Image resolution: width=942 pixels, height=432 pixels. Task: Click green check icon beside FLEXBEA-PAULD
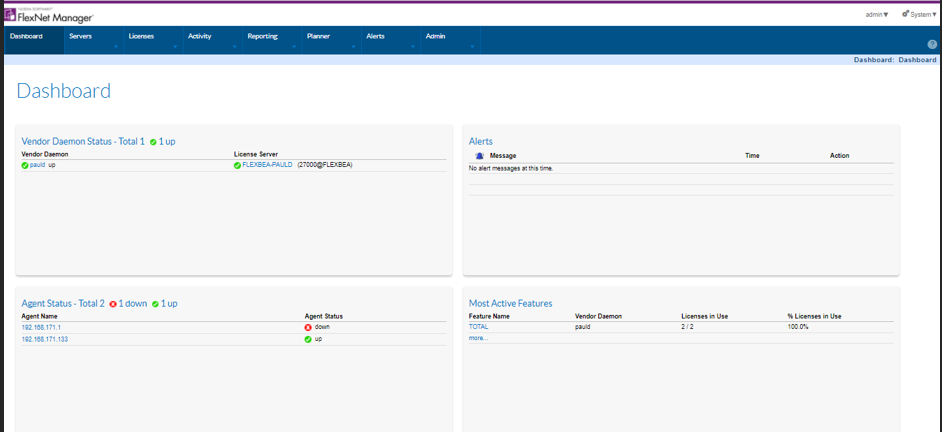[x=237, y=165]
